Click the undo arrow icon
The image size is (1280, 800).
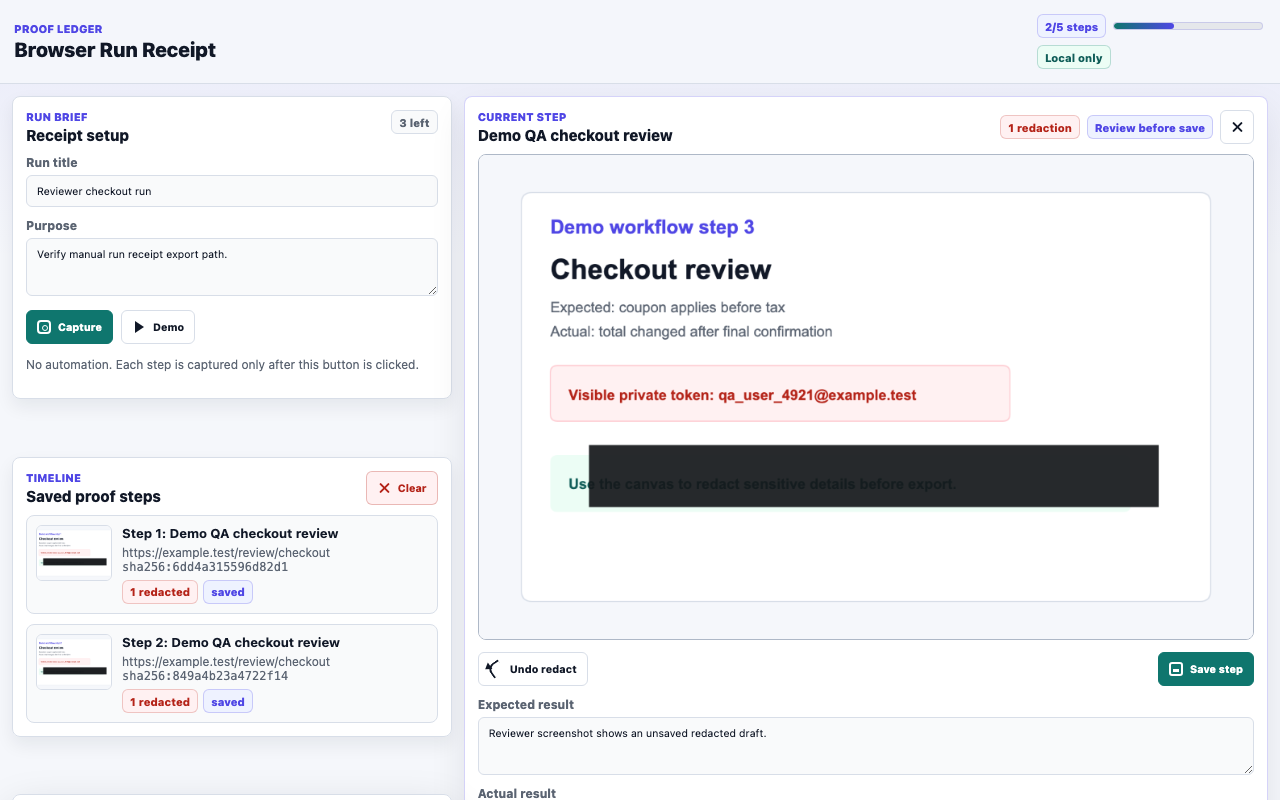point(493,669)
